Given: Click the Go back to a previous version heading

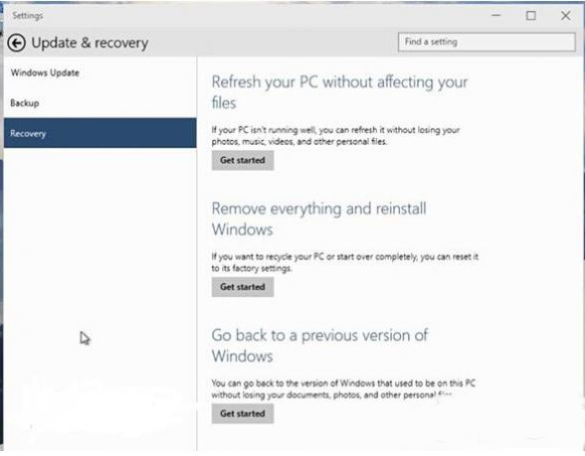Looking at the screenshot, I should [x=320, y=346].
